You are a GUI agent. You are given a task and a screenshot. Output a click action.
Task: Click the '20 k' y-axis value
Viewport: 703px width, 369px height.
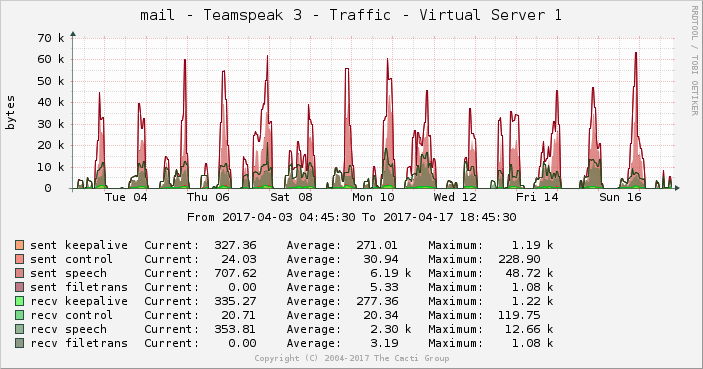click(51, 145)
